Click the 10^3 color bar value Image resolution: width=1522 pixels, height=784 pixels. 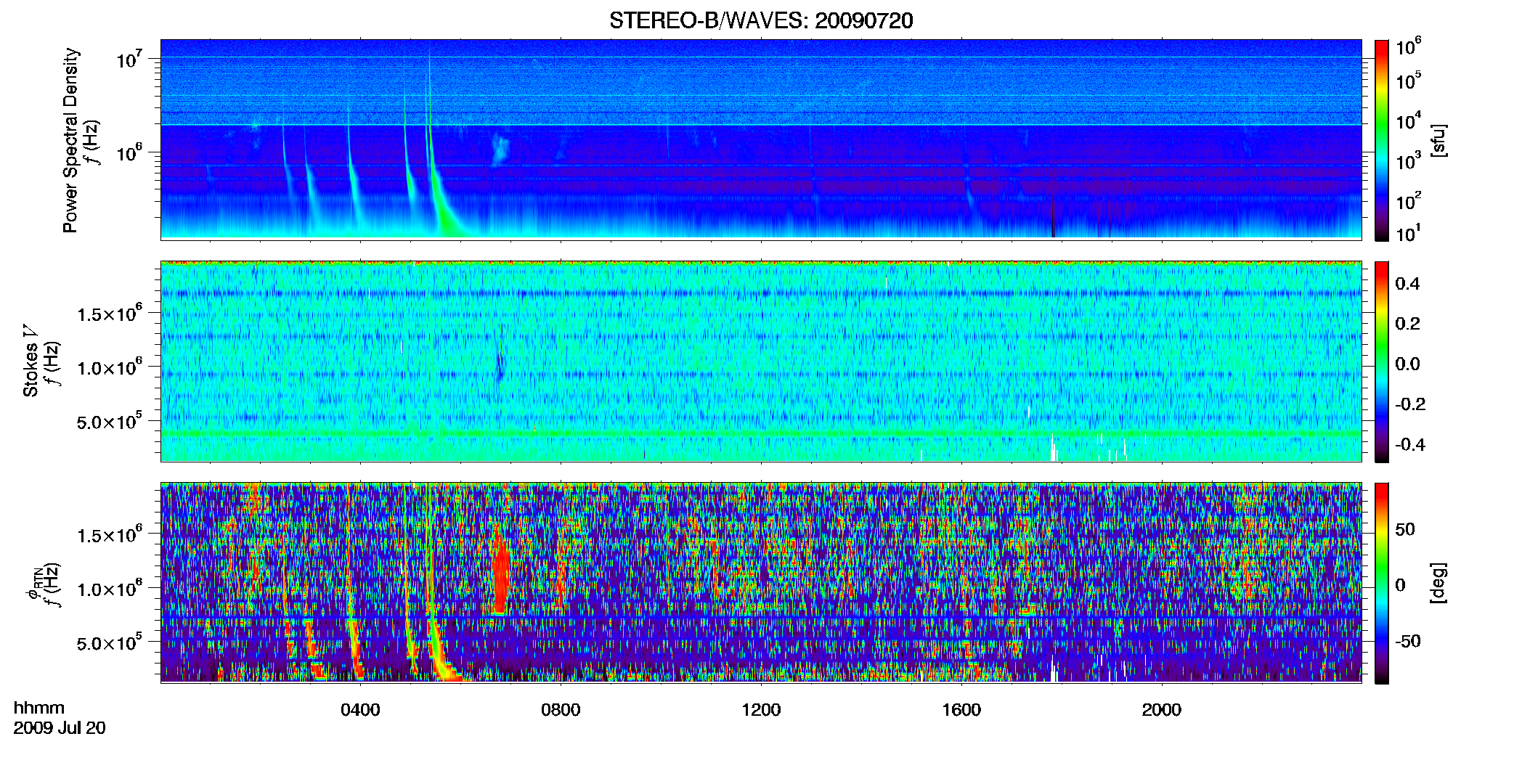(x=1409, y=161)
